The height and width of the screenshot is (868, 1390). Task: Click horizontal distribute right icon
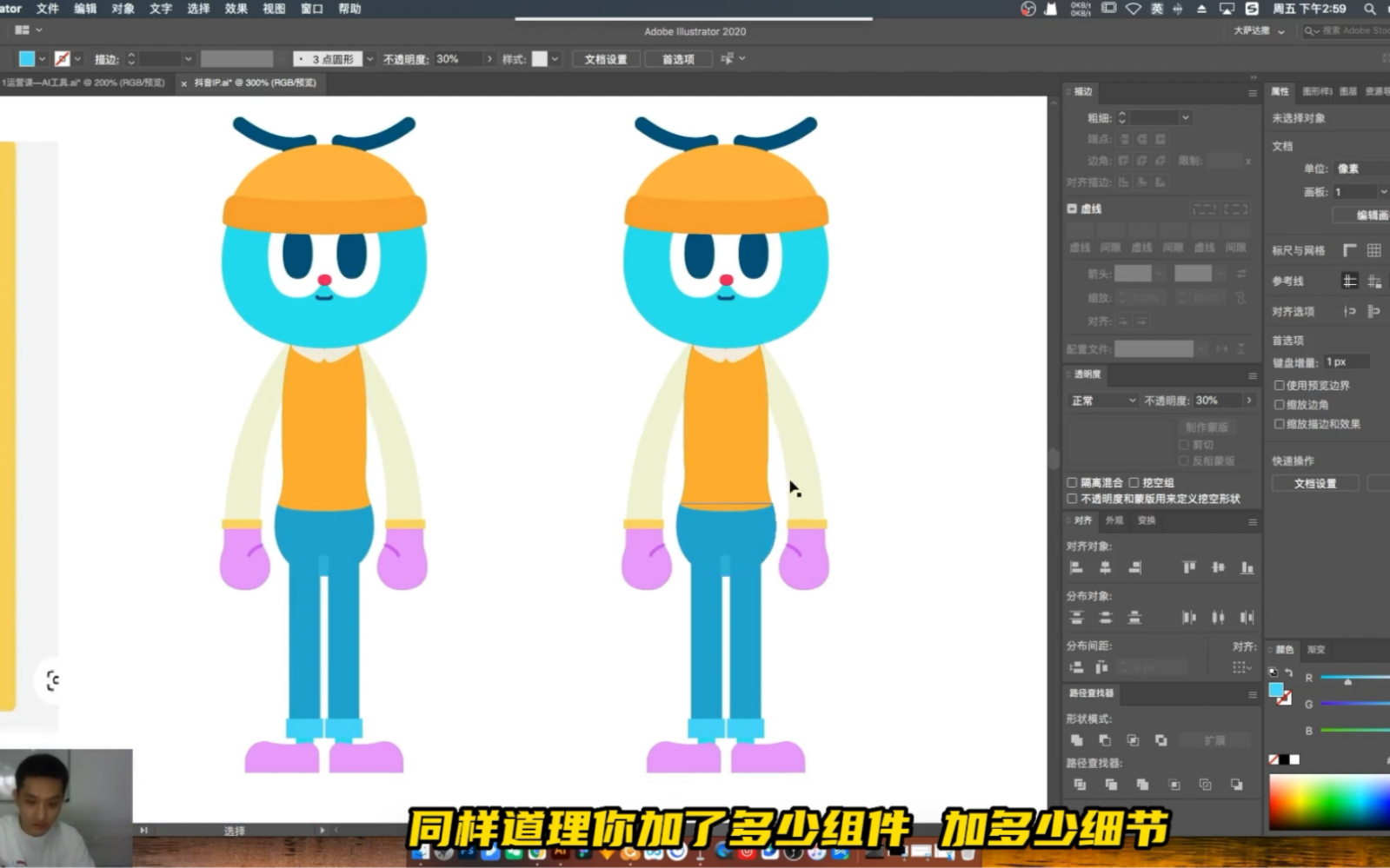tap(1247, 618)
